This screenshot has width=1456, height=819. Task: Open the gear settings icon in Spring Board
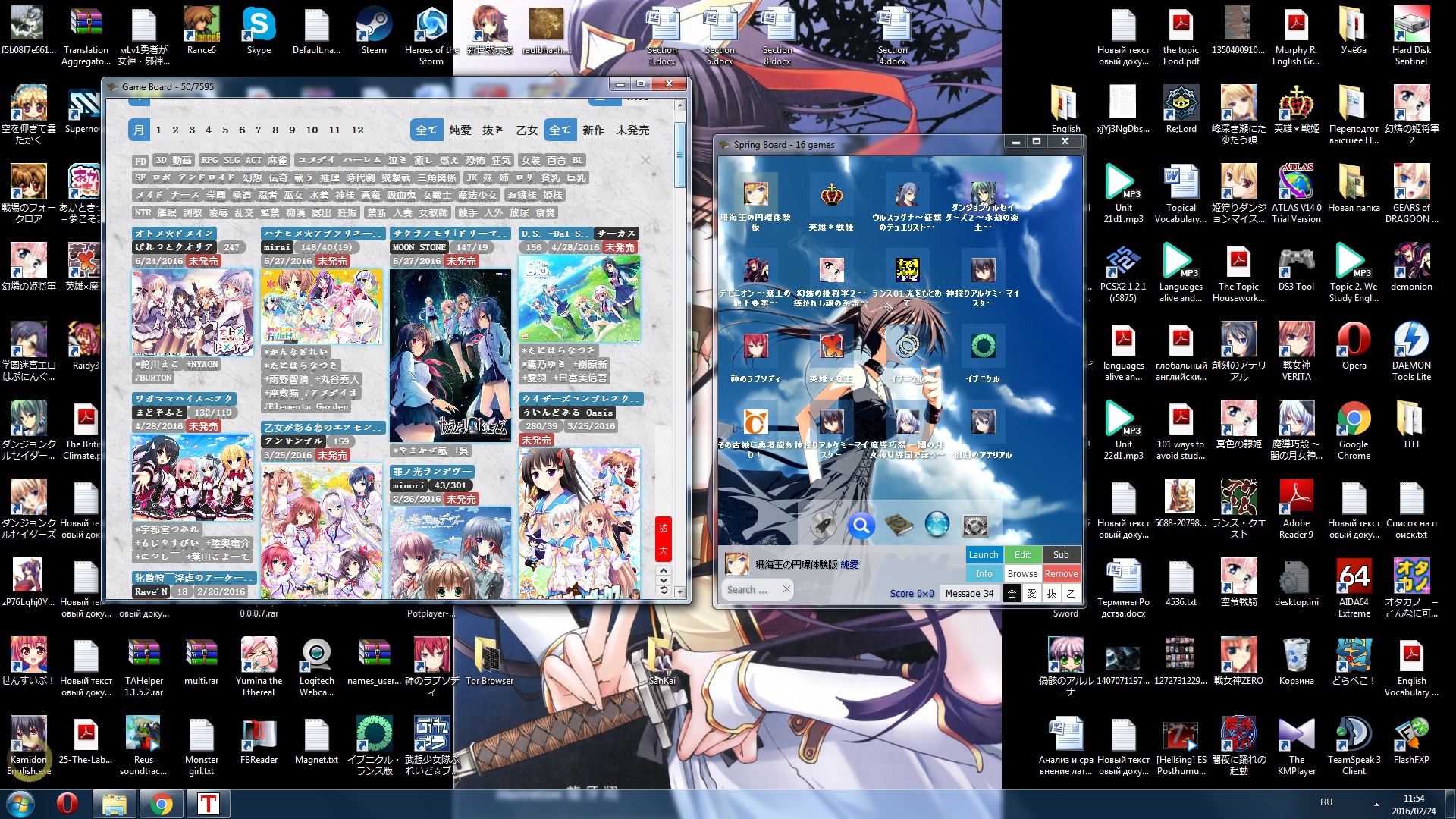(975, 524)
